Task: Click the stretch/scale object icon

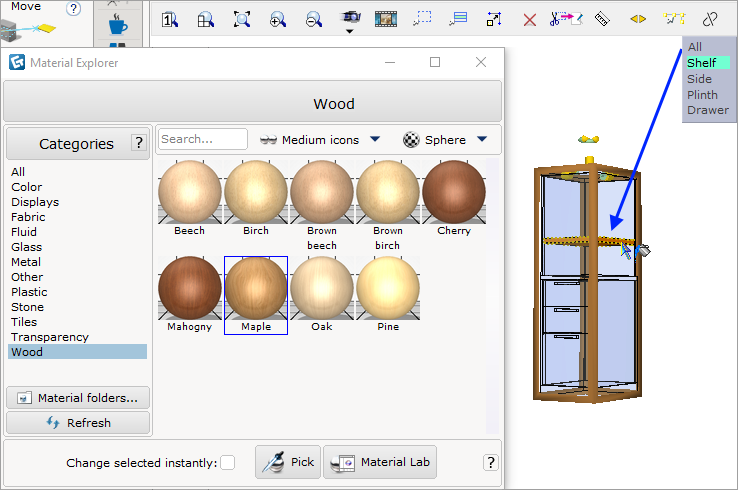Action: click(x=494, y=19)
